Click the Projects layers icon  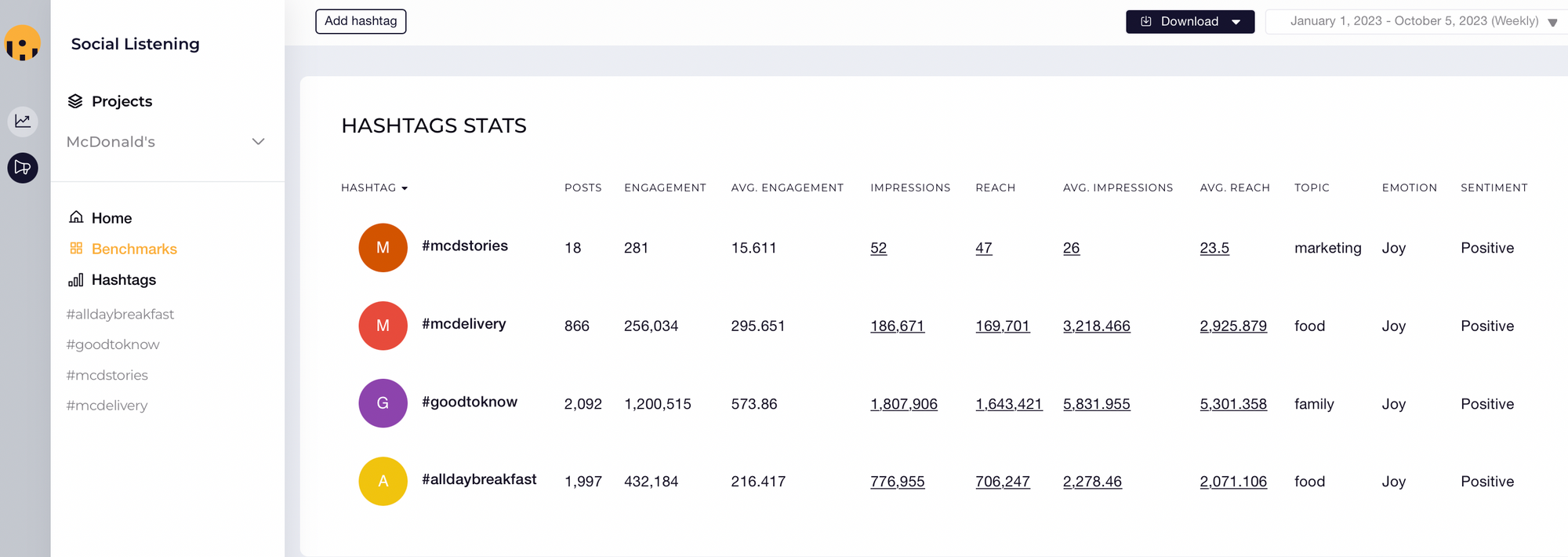coord(75,101)
